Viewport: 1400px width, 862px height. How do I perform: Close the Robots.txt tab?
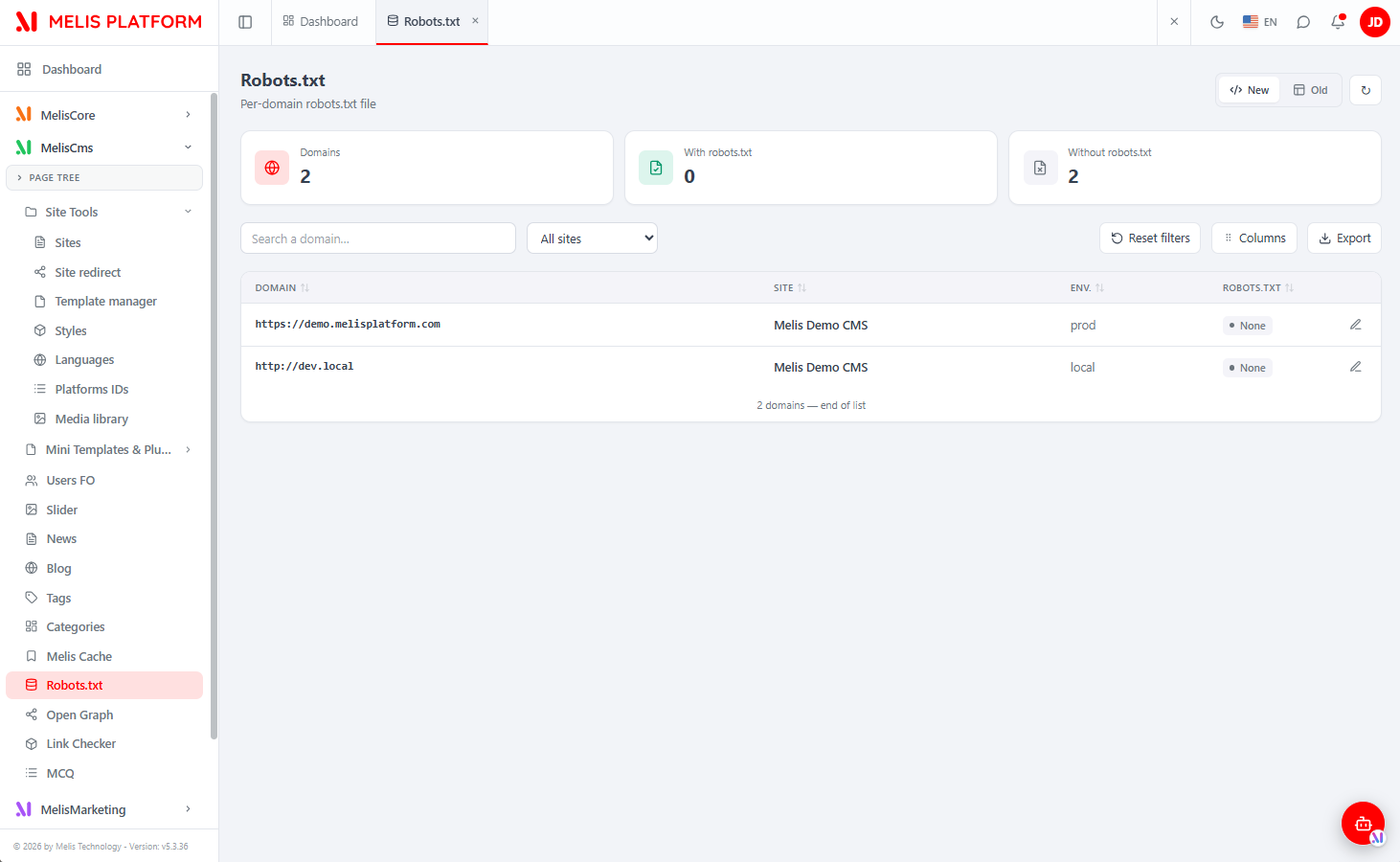pyautogui.click(x=475, y=20)
